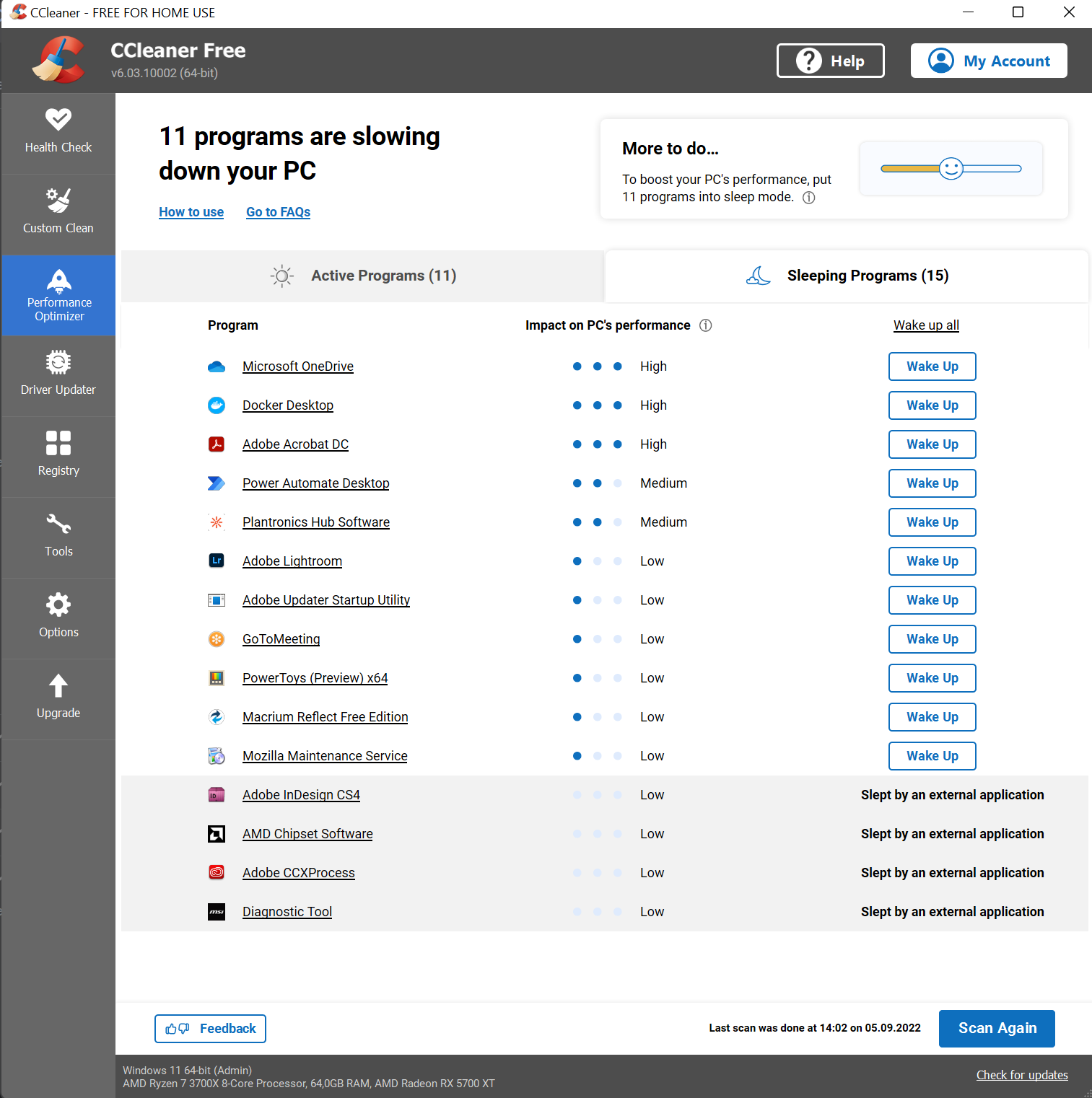The height and width of the screenshot is (1098, 1092).
Task: Click the Program column header
Action: [233, 325]
